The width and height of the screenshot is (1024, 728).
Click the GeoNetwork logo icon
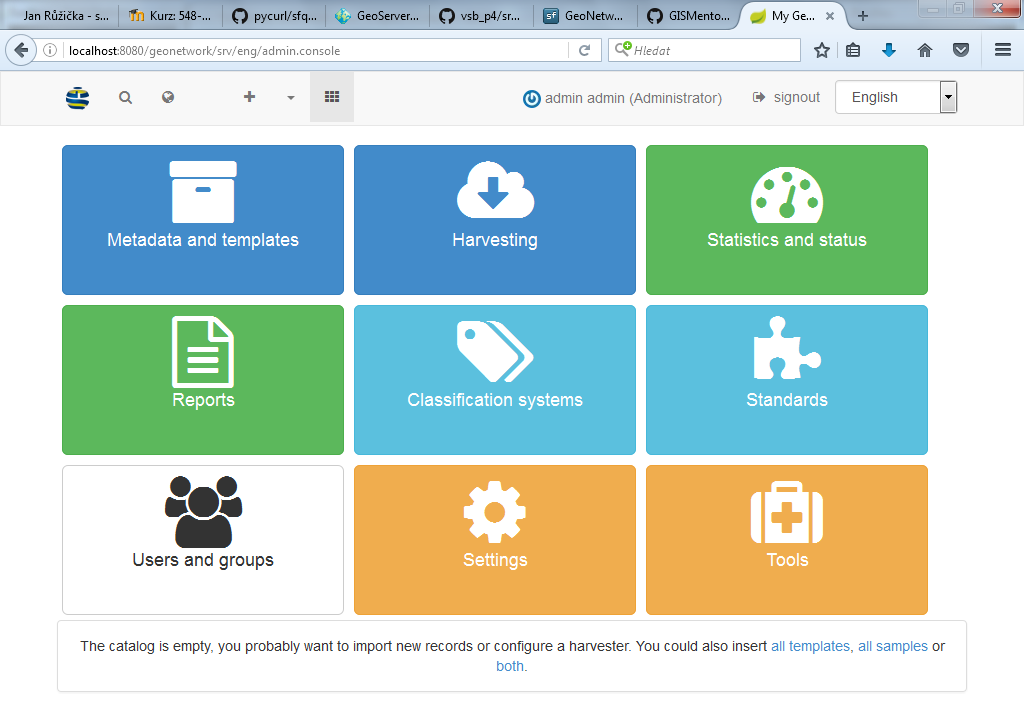tap(78, 97)
